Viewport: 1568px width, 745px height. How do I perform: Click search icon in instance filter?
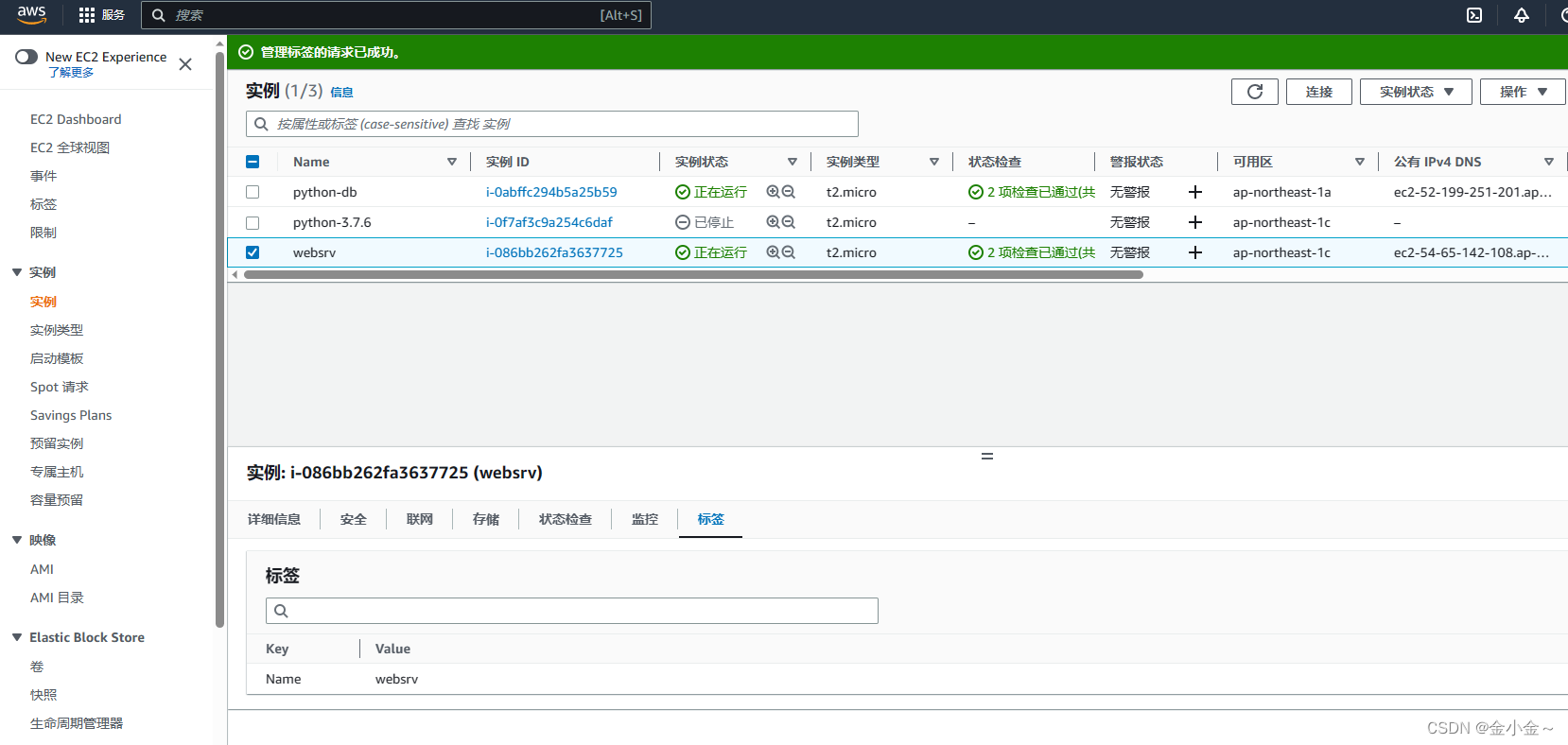coord(261,124)
